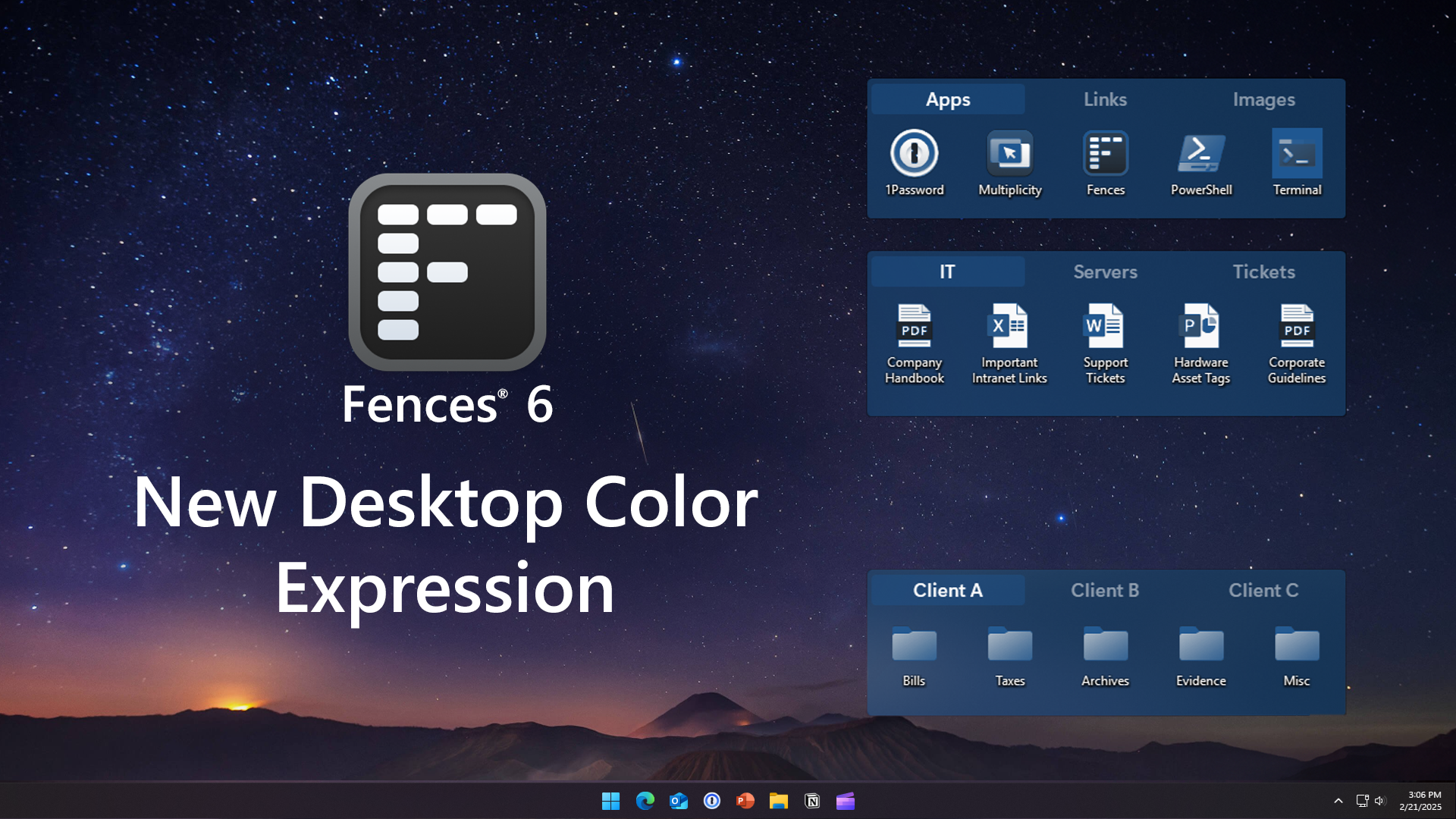Open the Fences app icon in Apps fence

pos(1105,162)
